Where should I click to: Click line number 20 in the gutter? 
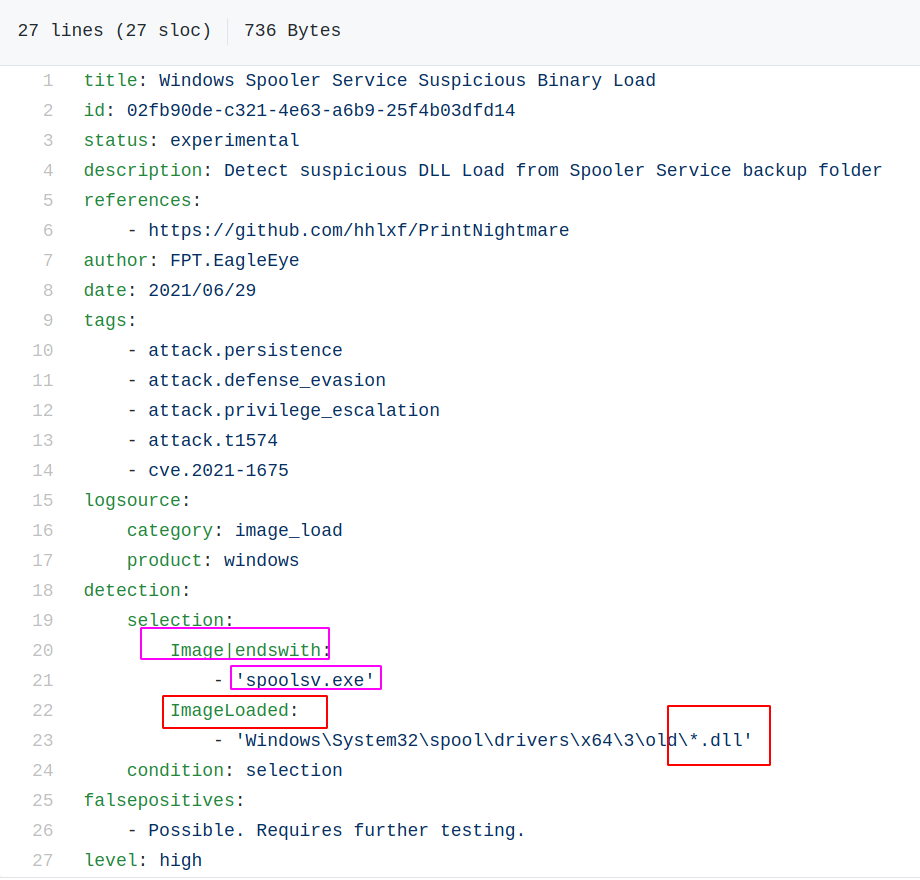click(42, 651)
